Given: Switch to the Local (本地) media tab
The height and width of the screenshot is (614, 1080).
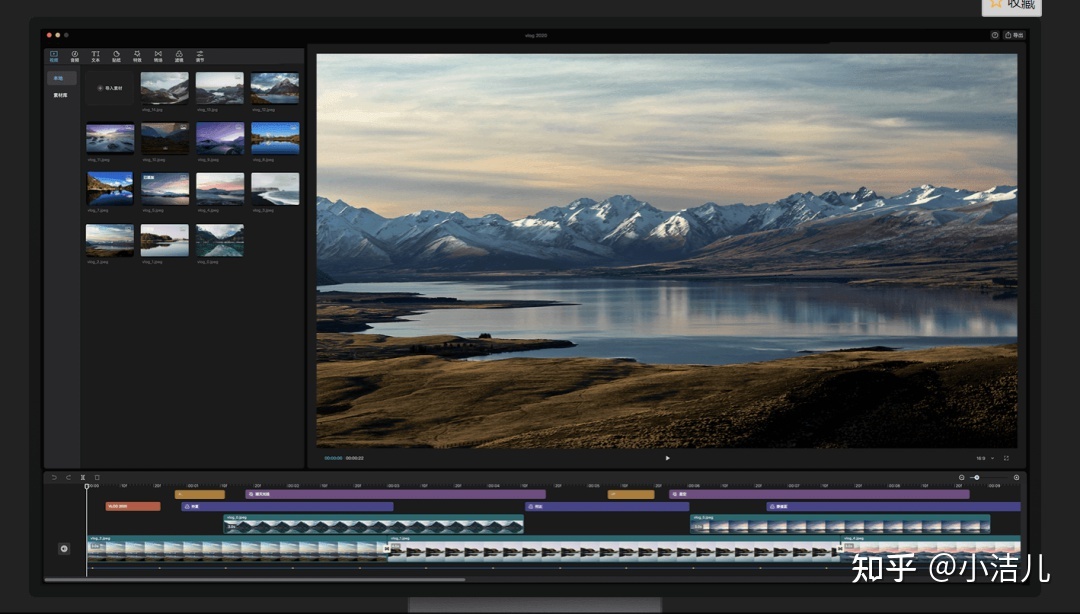Looking at the screenshot, I should (x=59, y=78).
